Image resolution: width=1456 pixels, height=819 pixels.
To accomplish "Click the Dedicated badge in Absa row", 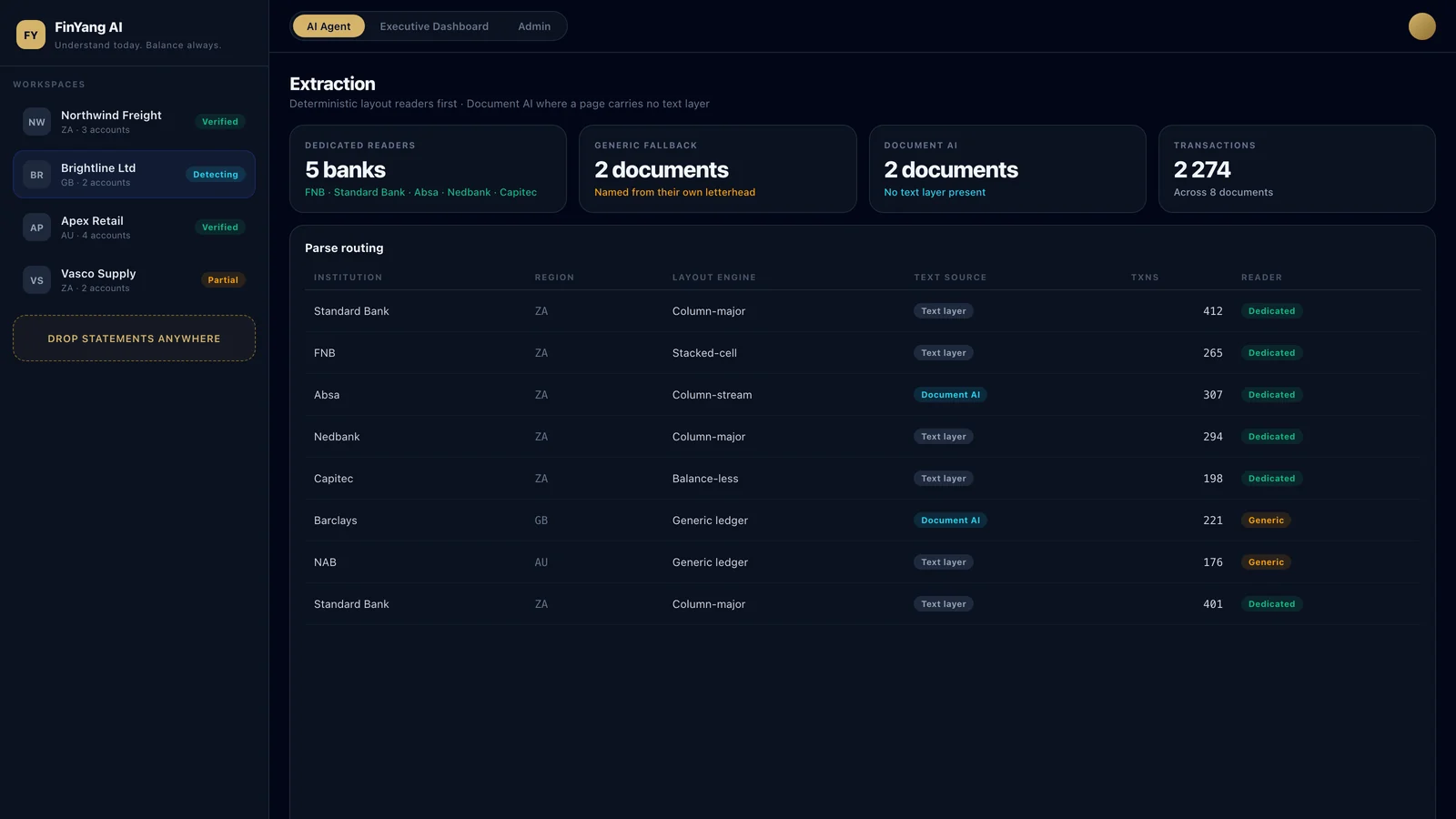I will [x=1271, y=395].
